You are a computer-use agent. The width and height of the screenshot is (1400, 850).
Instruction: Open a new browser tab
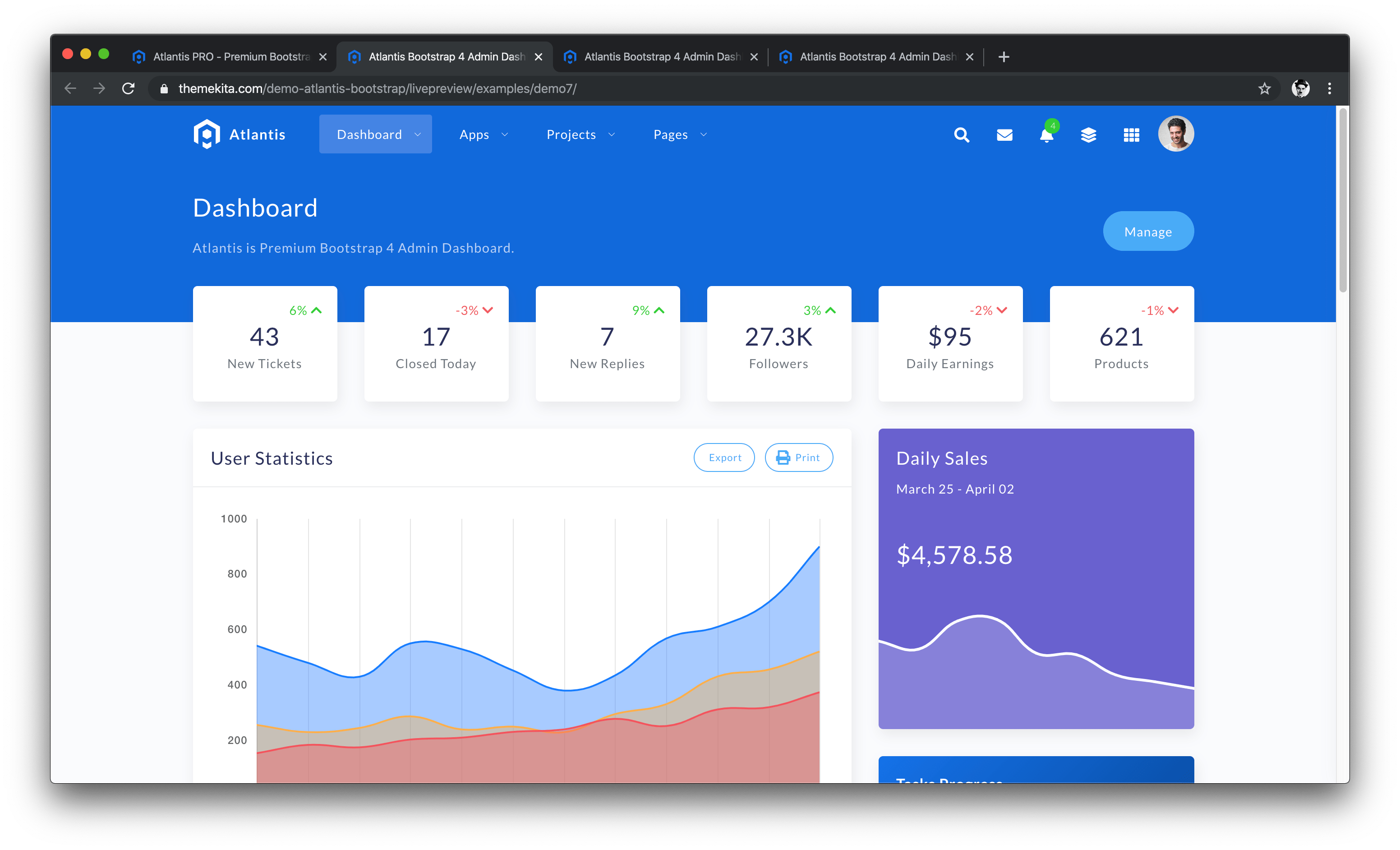(1004, 57)
